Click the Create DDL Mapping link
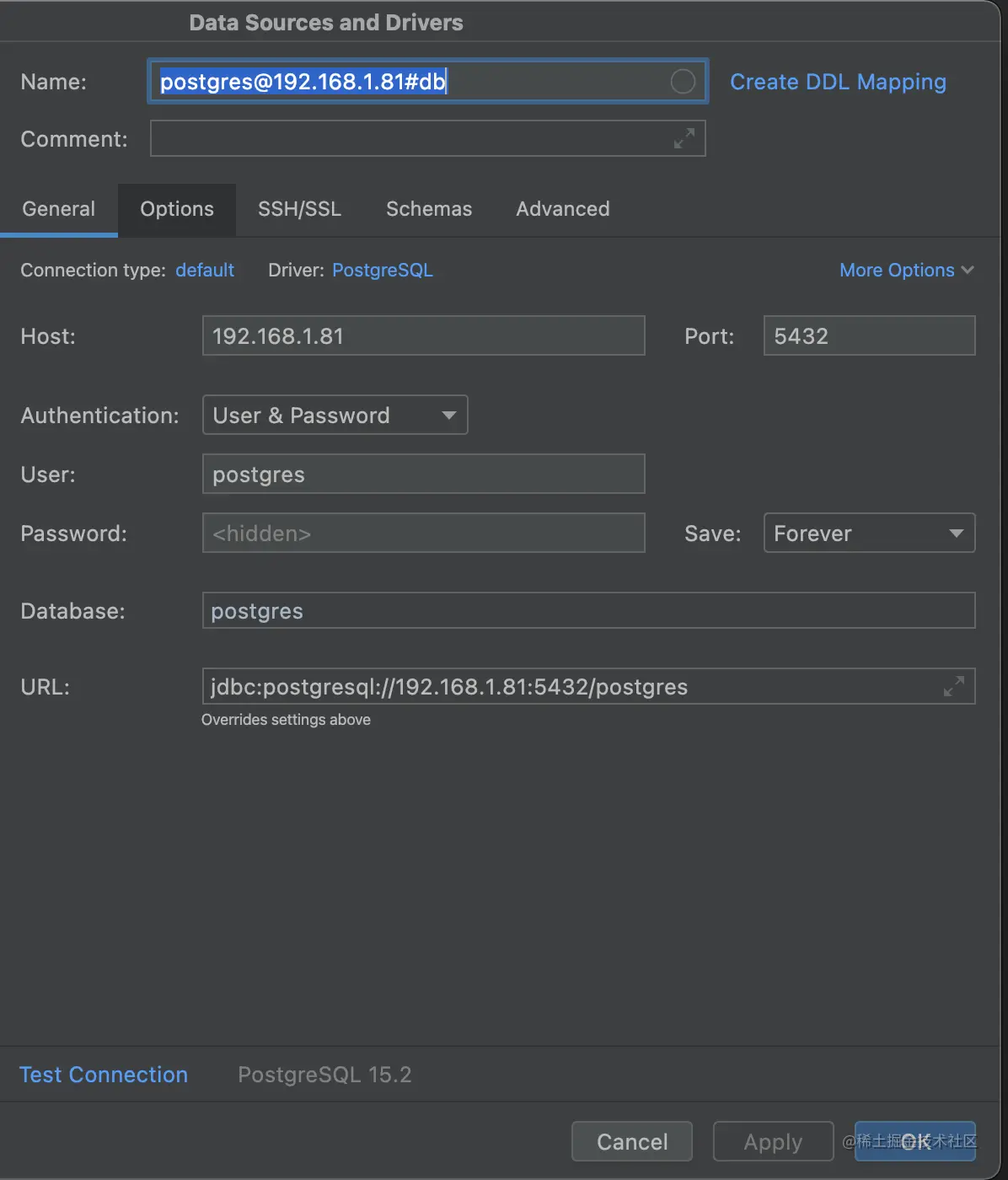The image size is (1008, 1180). click(838, 82)
